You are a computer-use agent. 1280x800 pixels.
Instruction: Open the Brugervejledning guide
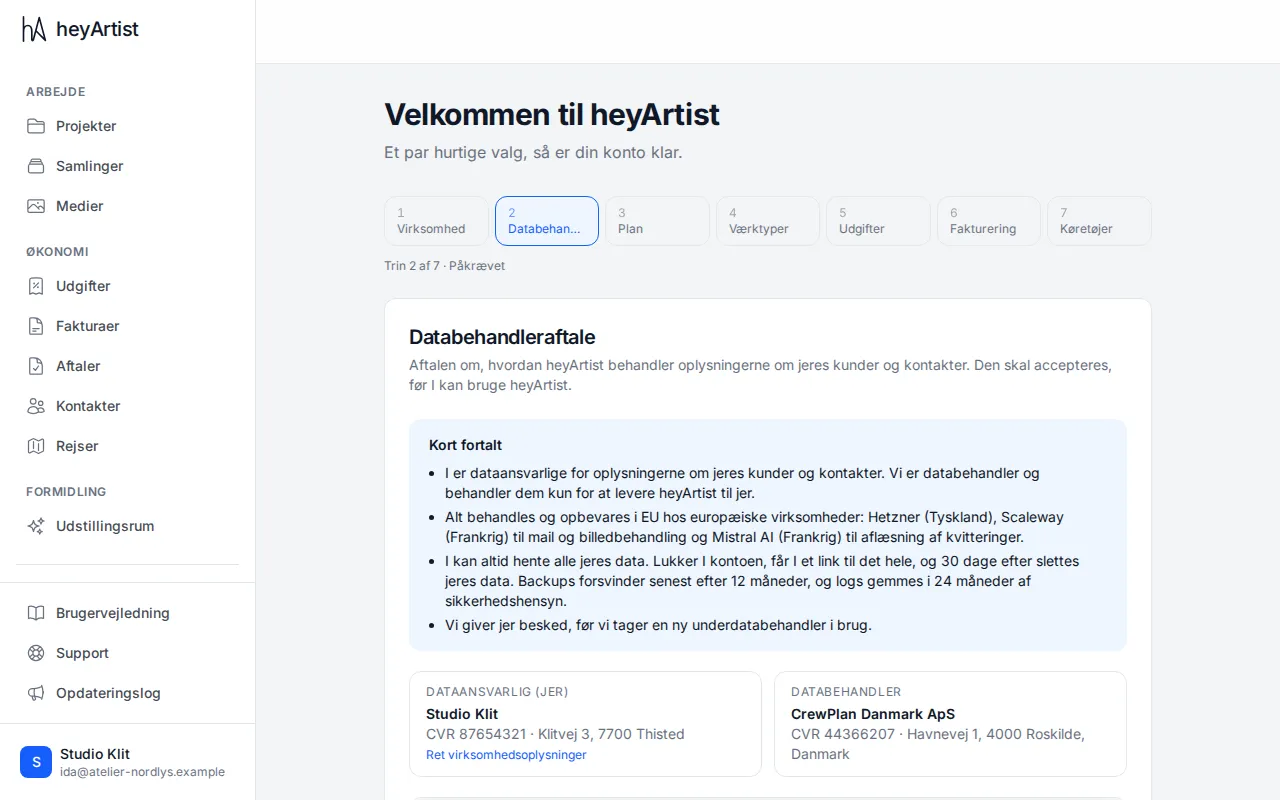(x=128, y=613)
